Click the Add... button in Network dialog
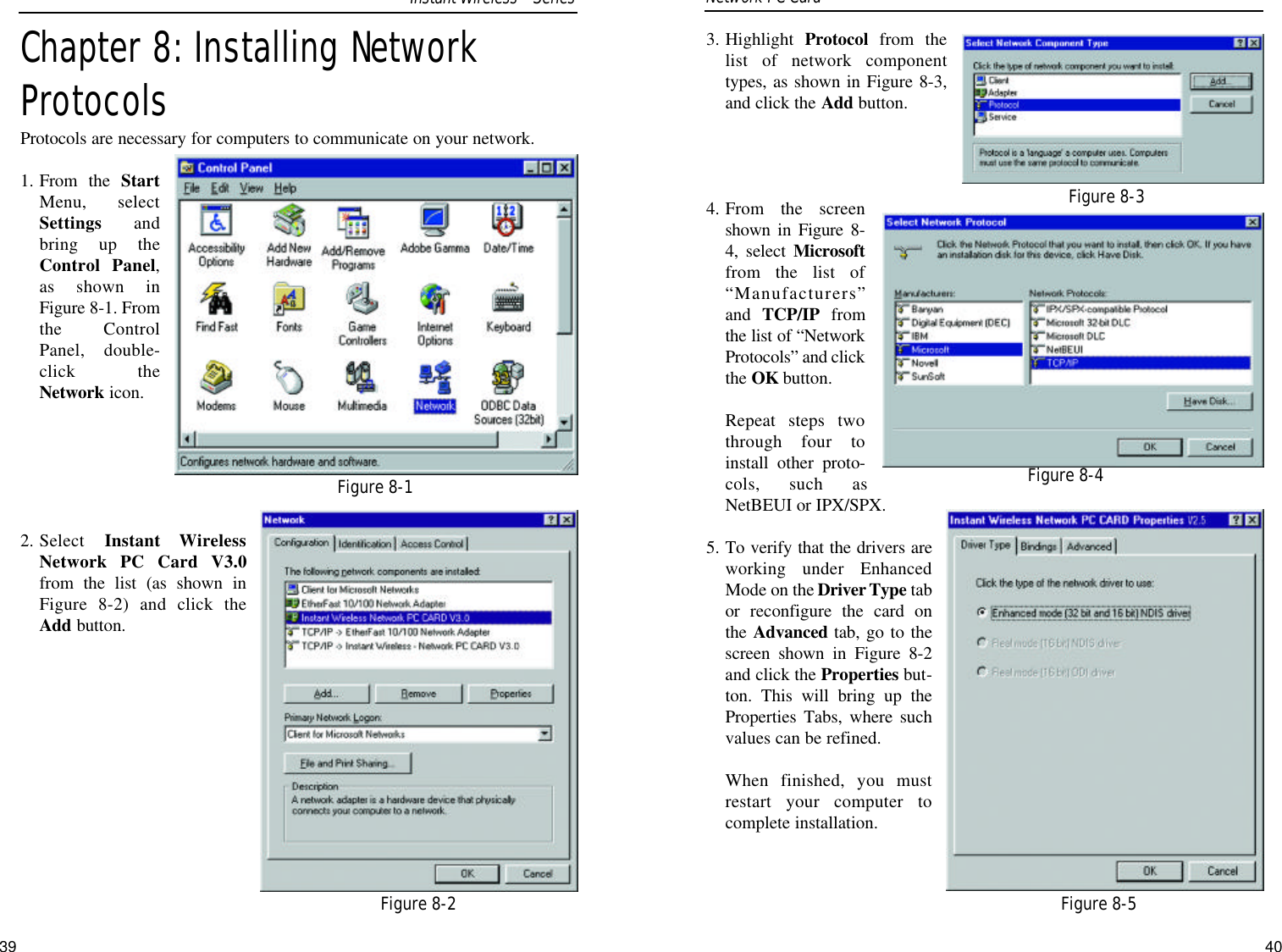1282x952 pixels. pyautogui.click(x=326, y=694)
